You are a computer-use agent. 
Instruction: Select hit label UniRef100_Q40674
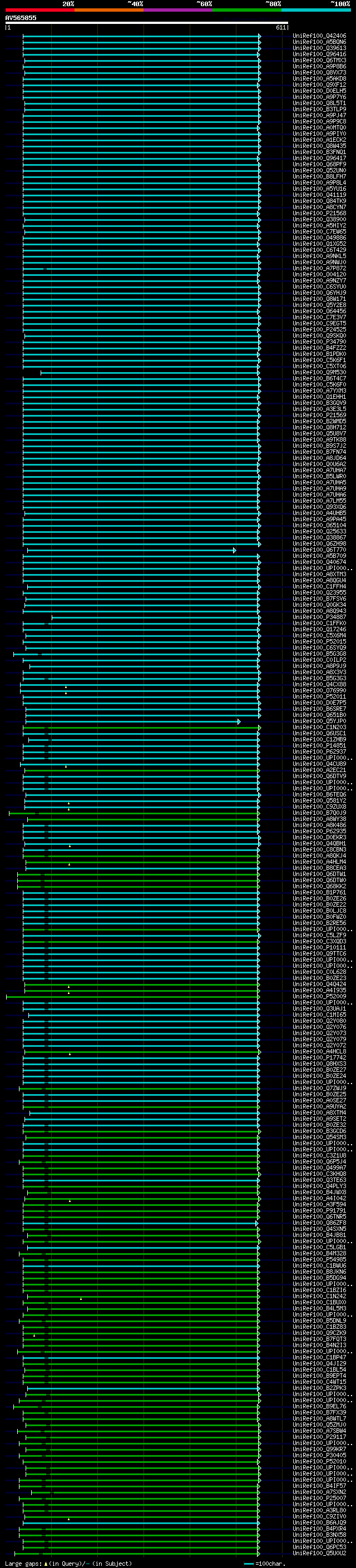[x=319, y=562]
